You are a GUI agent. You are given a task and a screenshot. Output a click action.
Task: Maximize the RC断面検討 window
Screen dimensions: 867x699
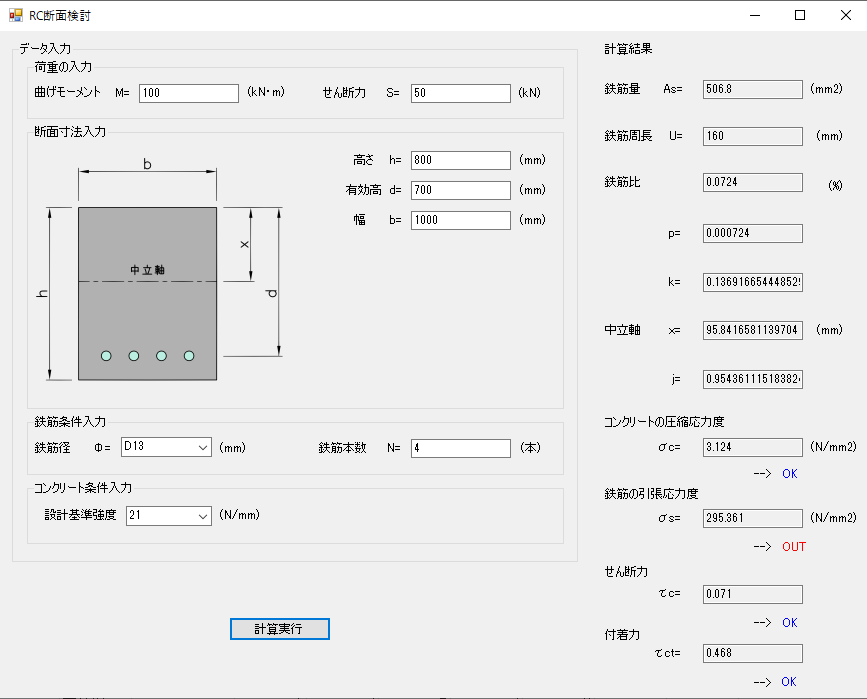[x=800, y=15]
